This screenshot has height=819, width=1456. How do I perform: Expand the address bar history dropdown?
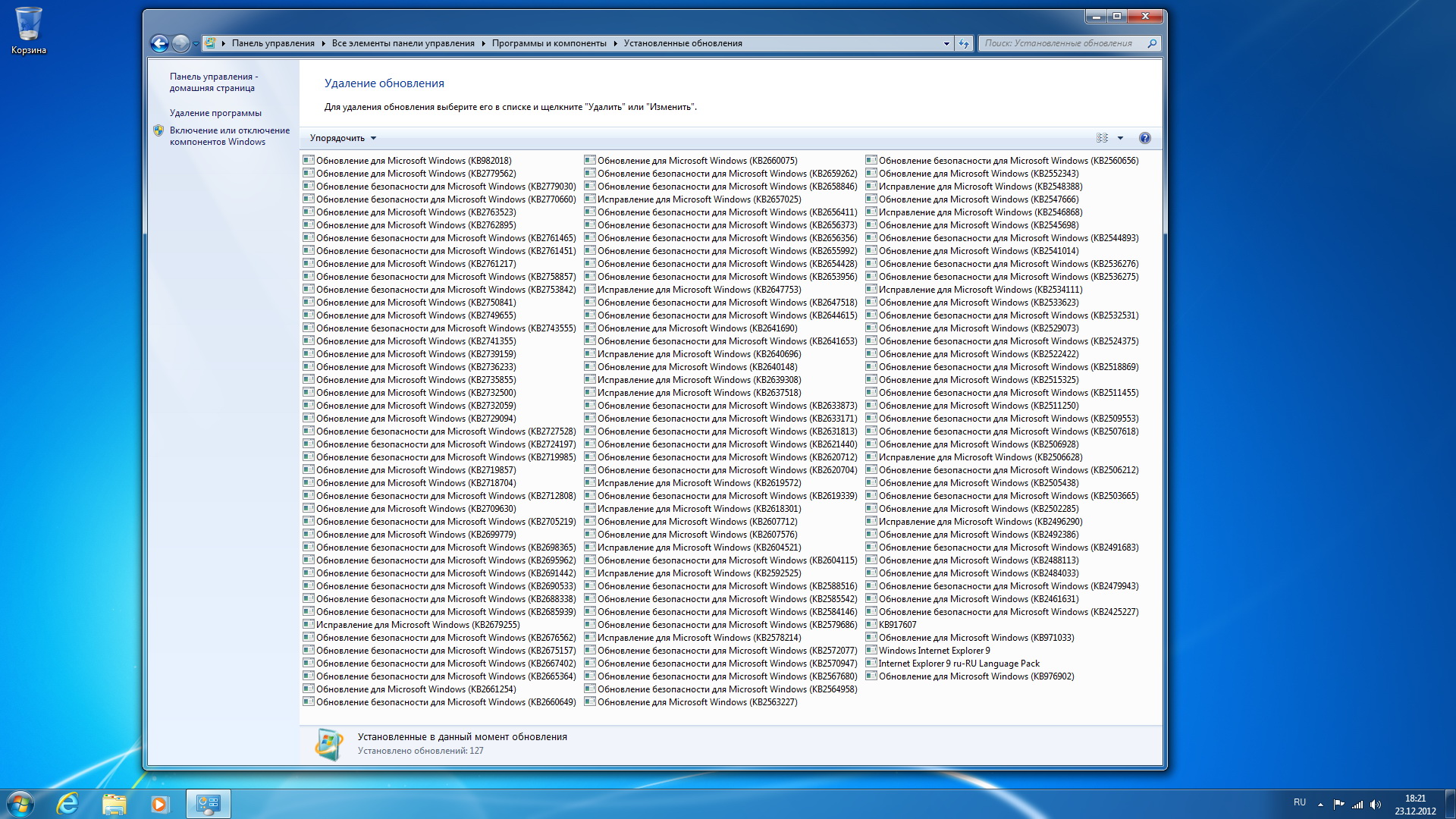[x=946, y=43]
